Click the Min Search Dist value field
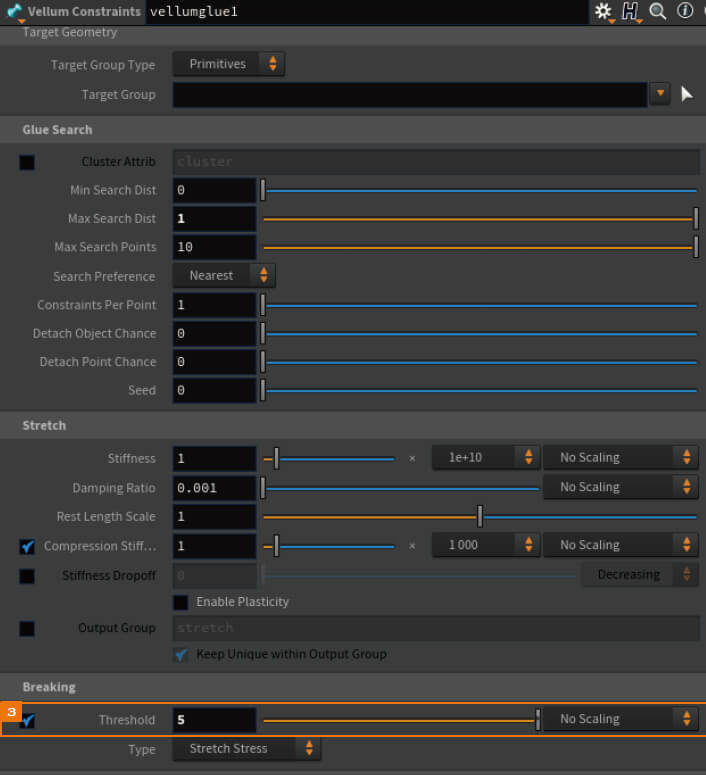Image resolution: width=706 pixels, height=775 pixels. 215,190
